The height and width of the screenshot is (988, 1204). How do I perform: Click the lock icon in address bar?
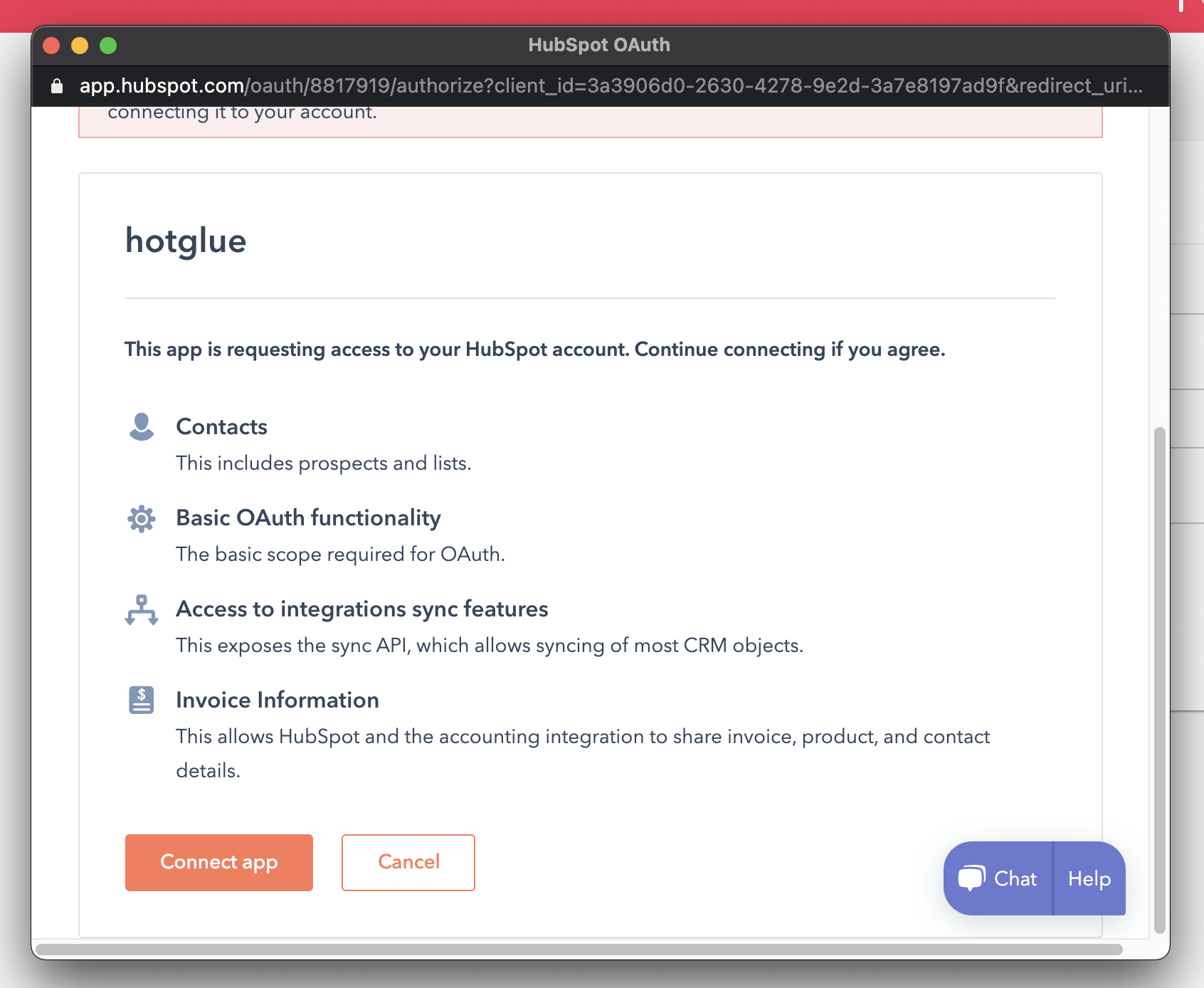click(x=58, y=86)
